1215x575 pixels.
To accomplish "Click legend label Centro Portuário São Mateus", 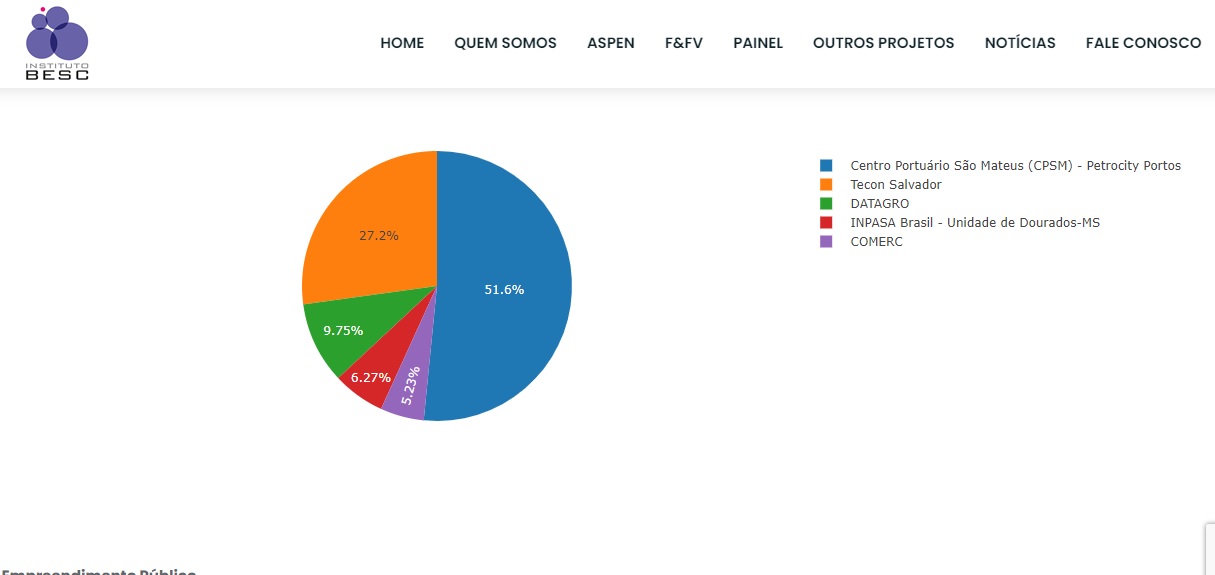I will 1015,165.
